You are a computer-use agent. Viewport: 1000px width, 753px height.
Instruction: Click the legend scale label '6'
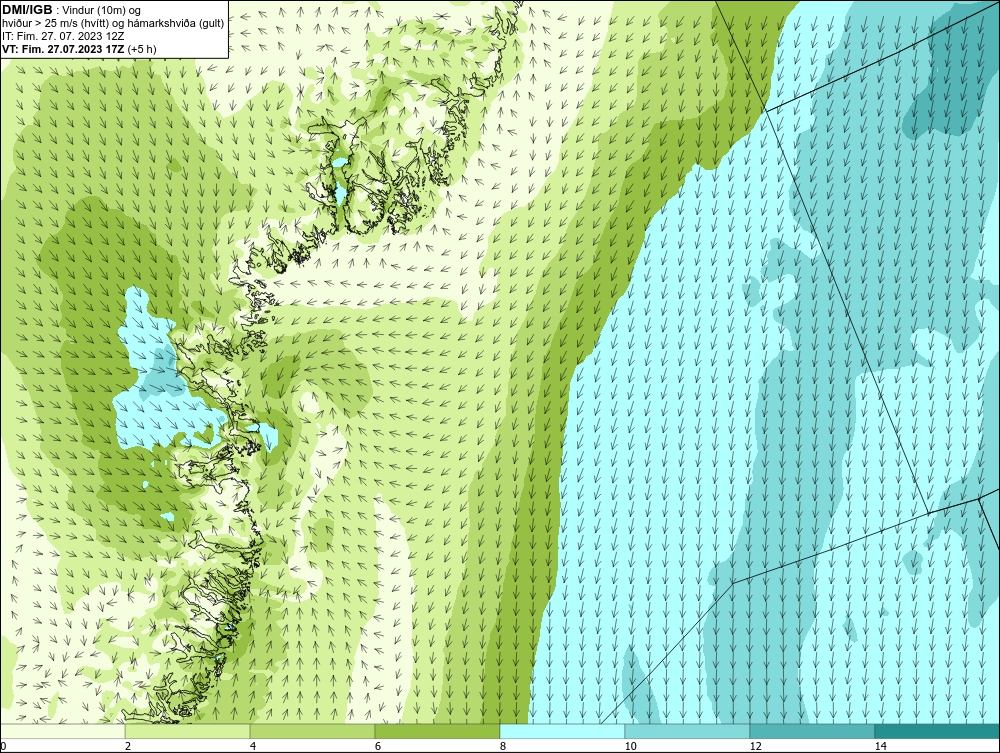pos(378,746)
